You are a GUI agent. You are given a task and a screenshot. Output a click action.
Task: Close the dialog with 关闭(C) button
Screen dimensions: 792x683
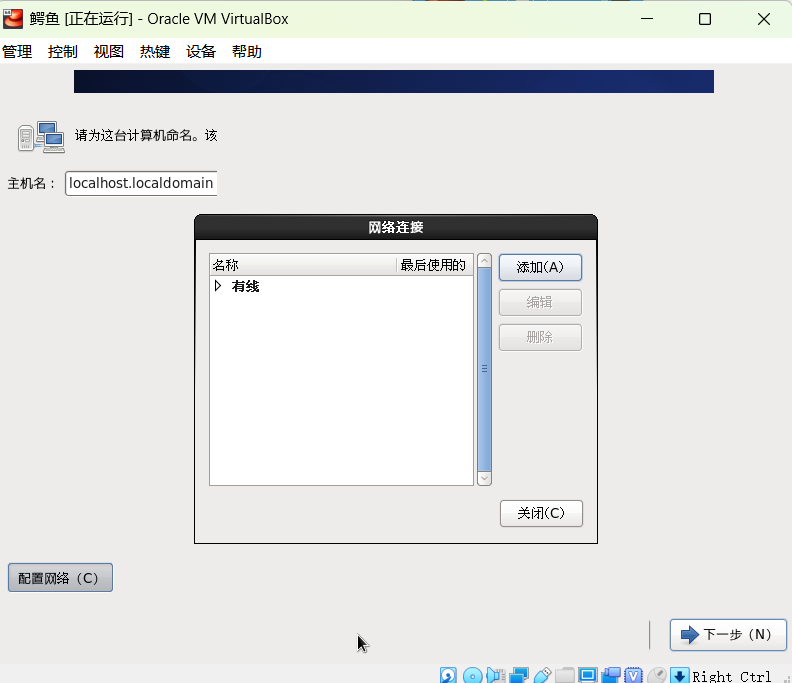541,513
